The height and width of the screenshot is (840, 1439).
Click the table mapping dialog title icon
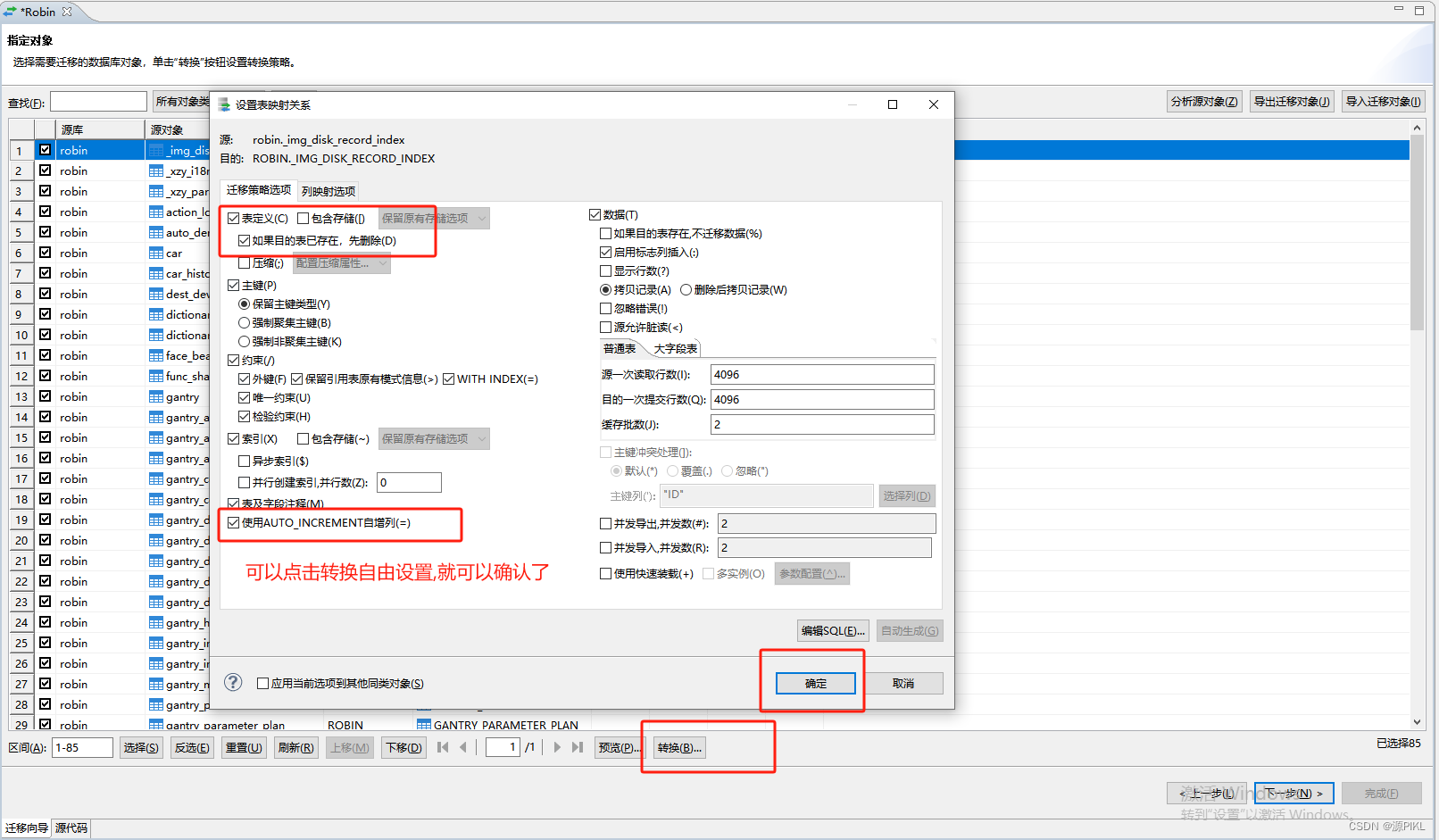tap(225, 104)
